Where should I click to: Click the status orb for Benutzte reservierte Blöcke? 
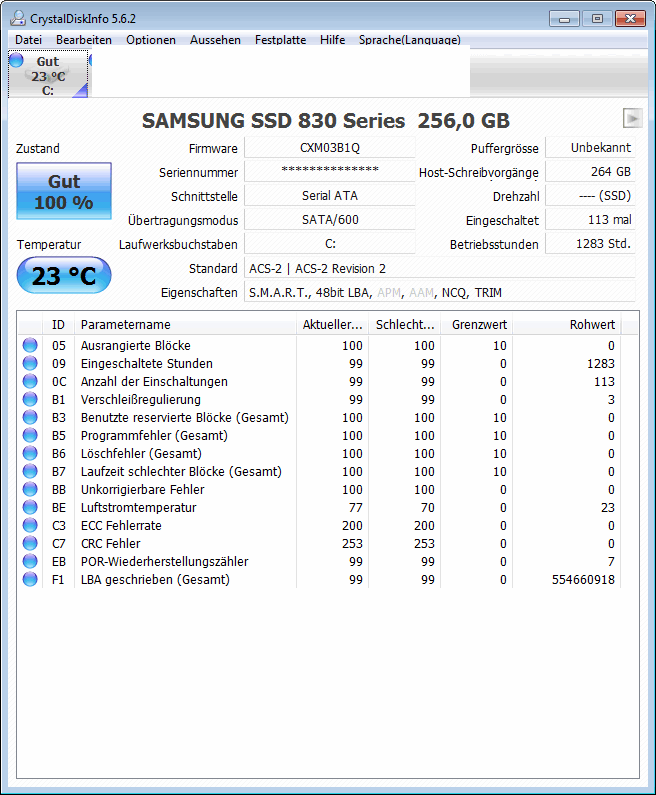click(x=30, y=417)
